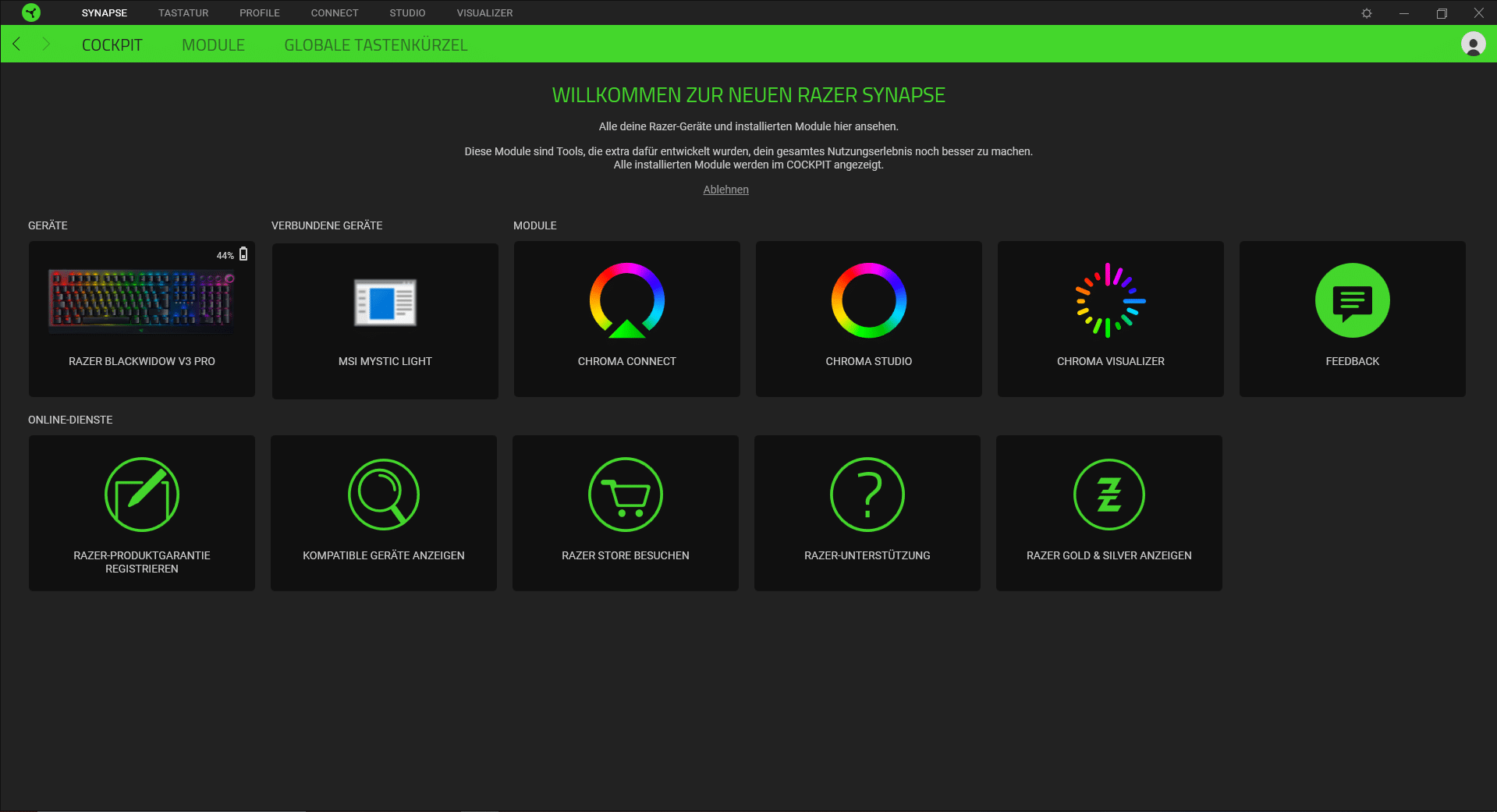Open the Tastatur menu item

pos(183,13)
